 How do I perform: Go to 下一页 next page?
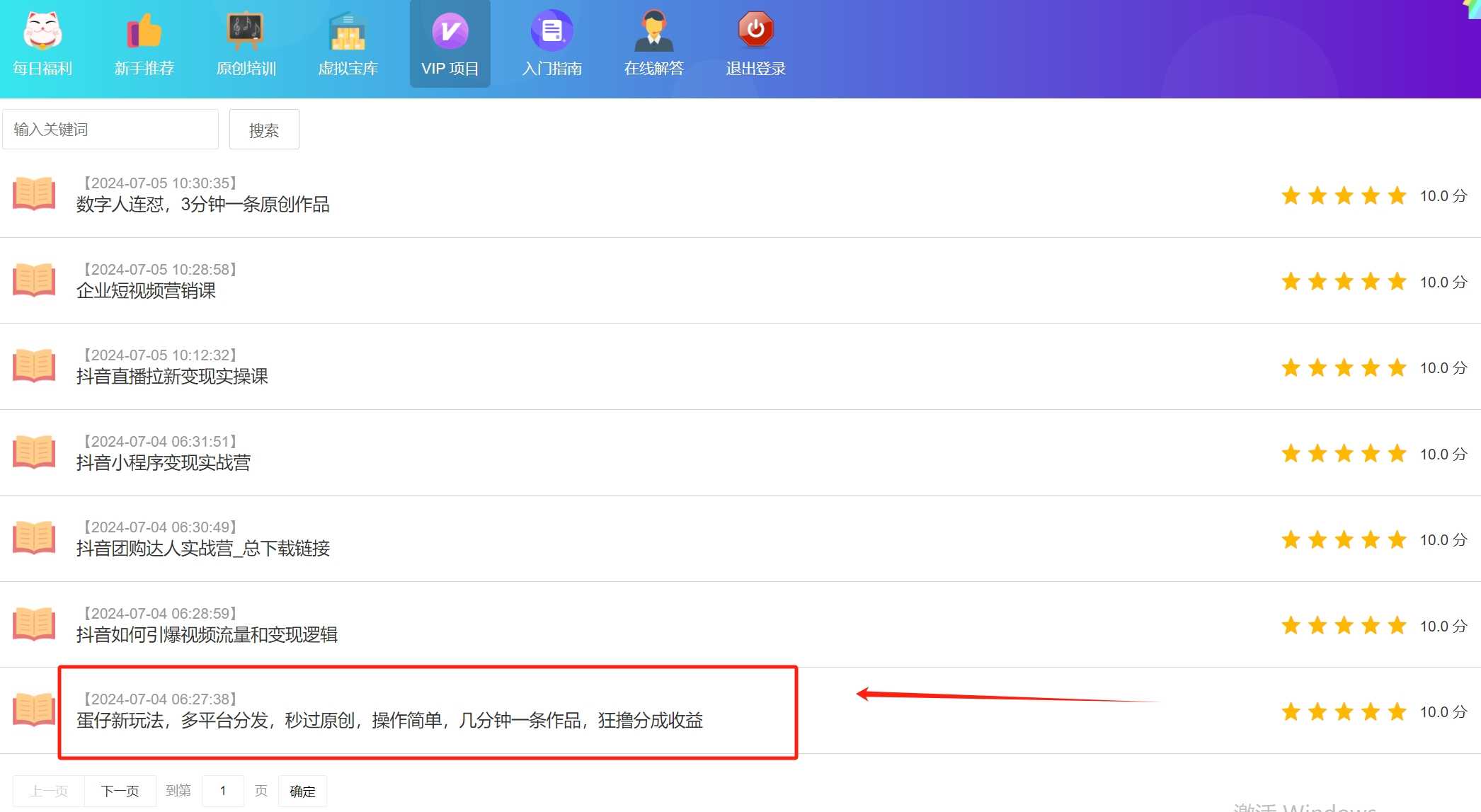pyautogui.click(x=120, y=791)
